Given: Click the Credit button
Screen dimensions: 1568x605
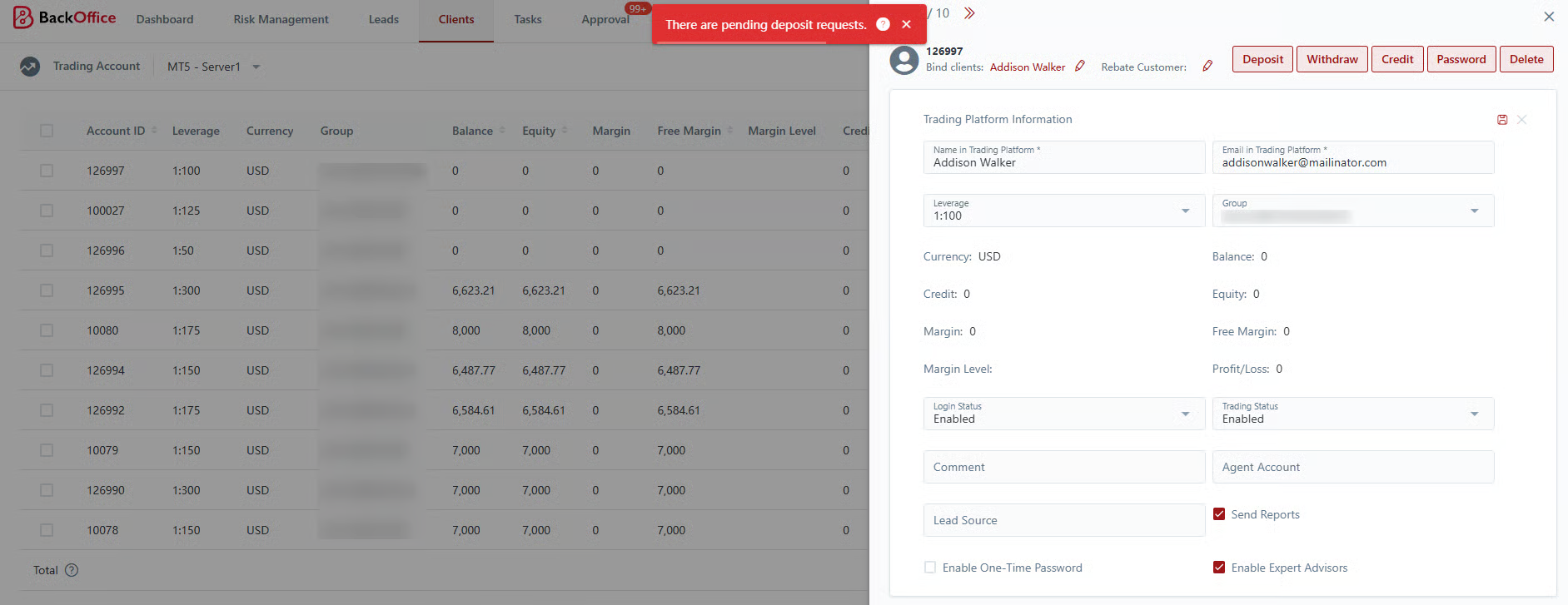Looking at the screenshot, I should [1397, 59].
